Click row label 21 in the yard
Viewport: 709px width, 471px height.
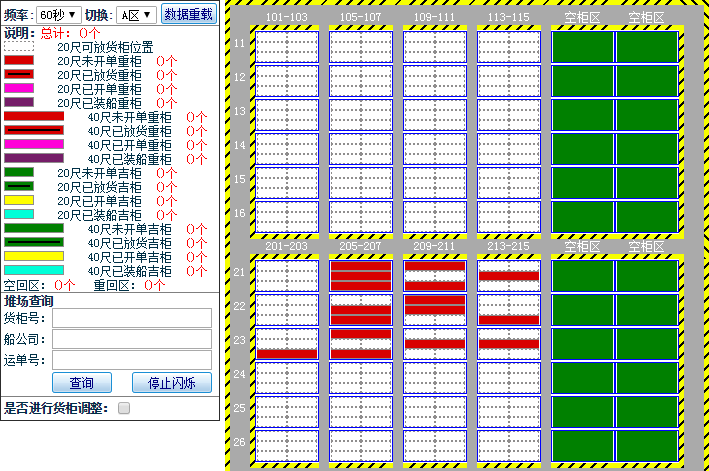point(239,273)
